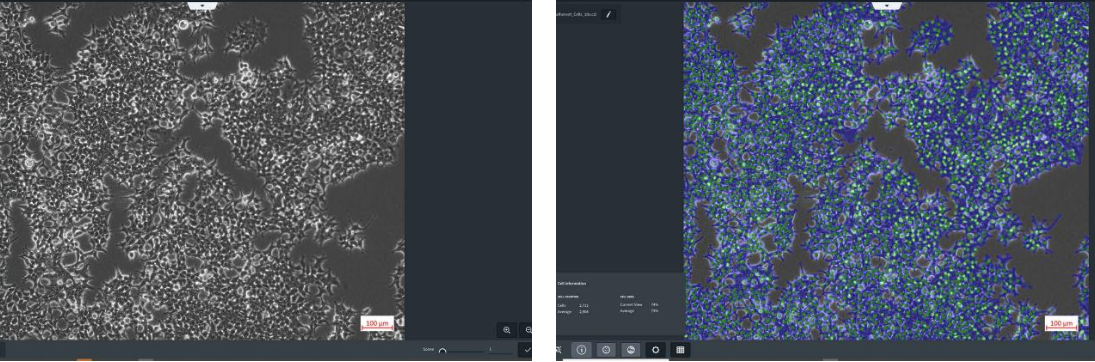The width and height of the screenshot is (1095, 362).
Task: Zoom in using the magnifier plus icon
Action: (507, 330)
